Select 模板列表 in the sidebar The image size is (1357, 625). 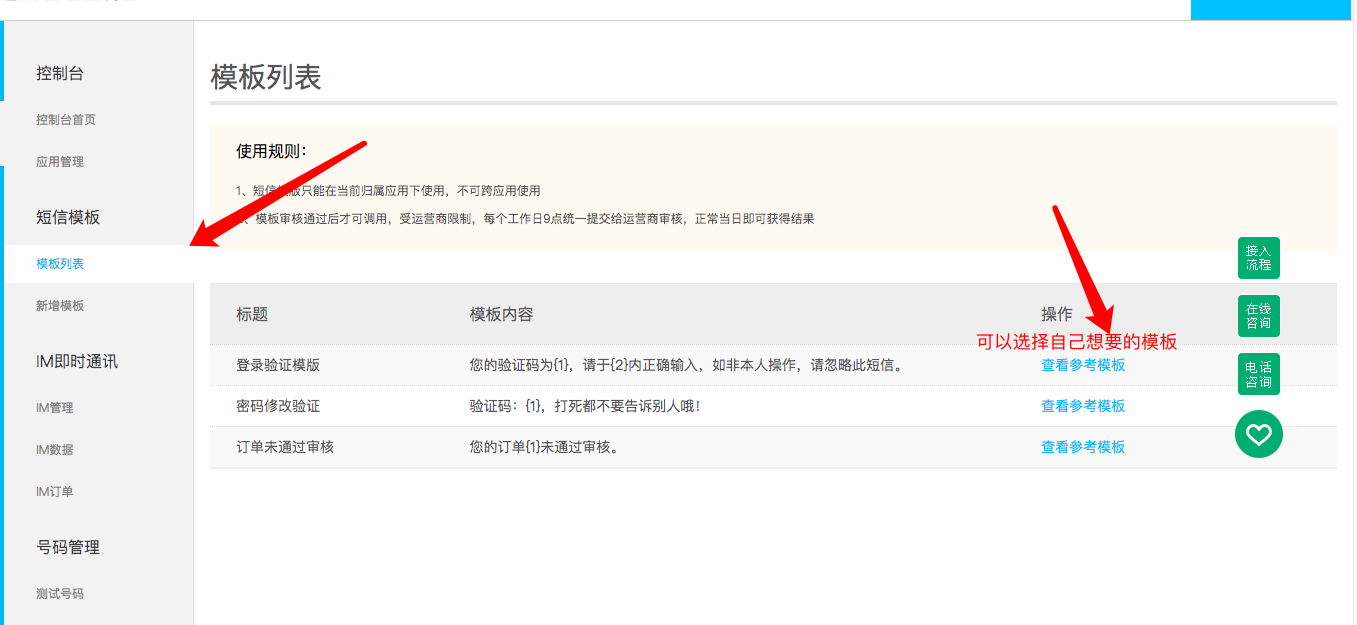tap(60, 264)
